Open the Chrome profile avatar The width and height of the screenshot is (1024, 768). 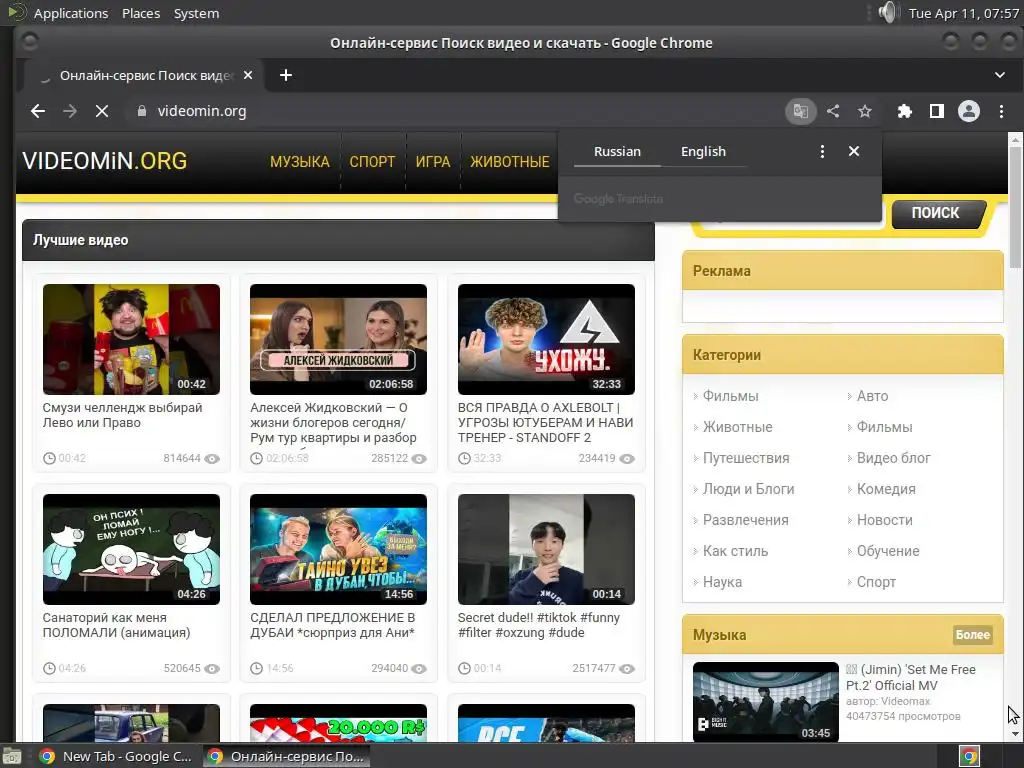coord(968,111)
